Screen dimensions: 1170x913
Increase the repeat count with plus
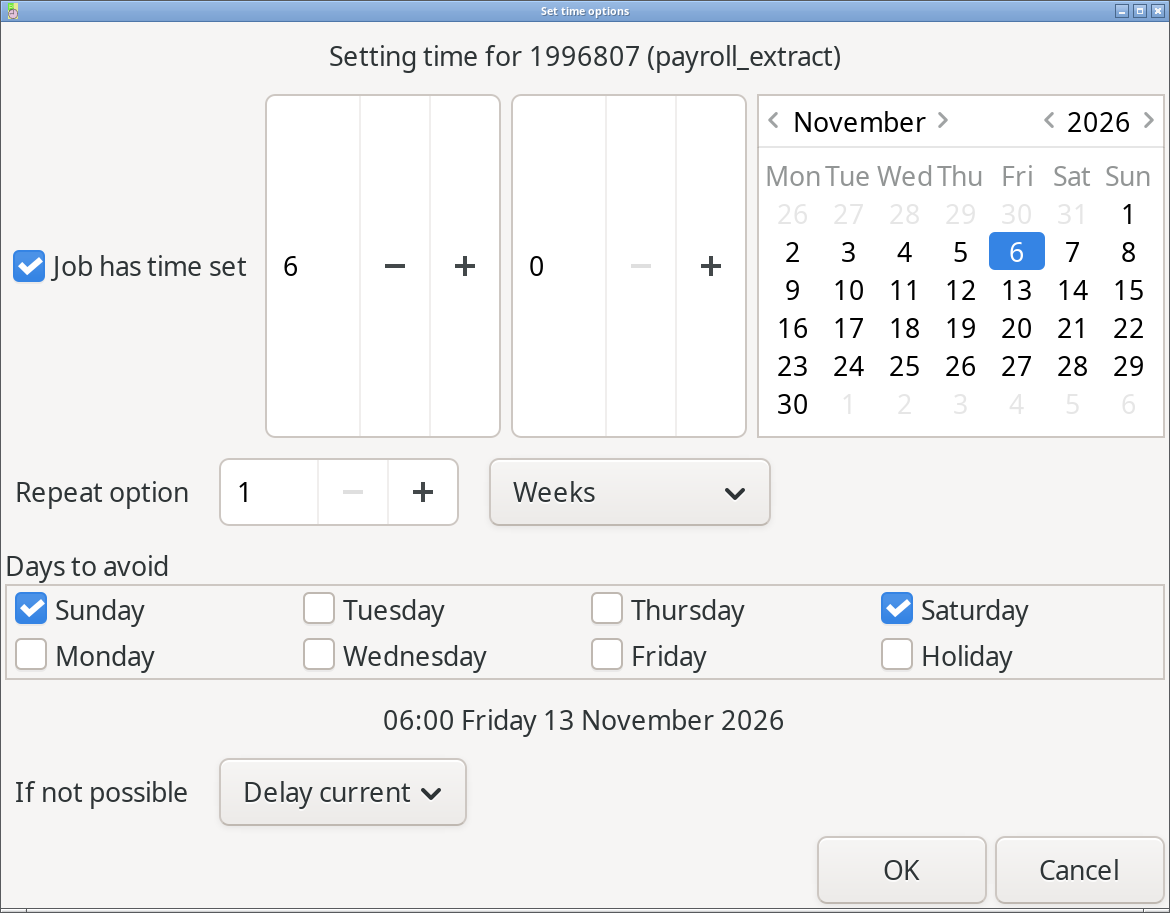tap(423, 492)
